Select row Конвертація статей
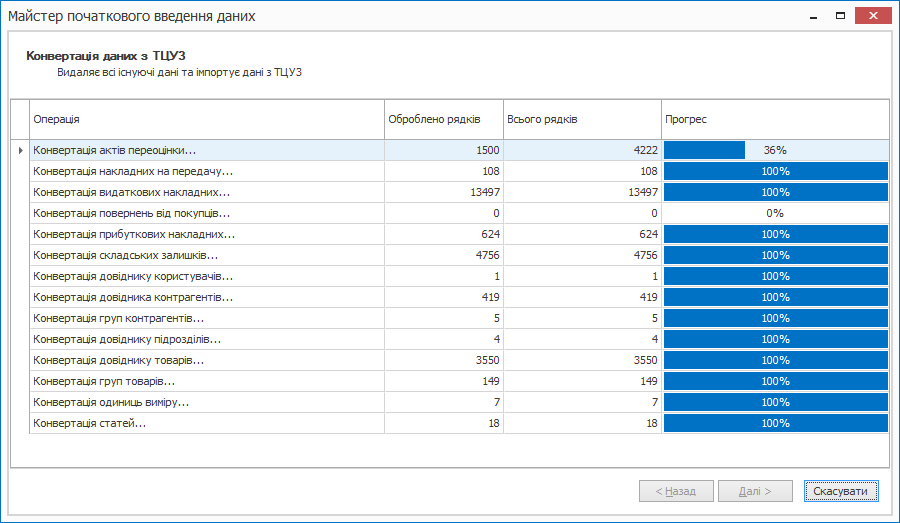 (90, 423)
